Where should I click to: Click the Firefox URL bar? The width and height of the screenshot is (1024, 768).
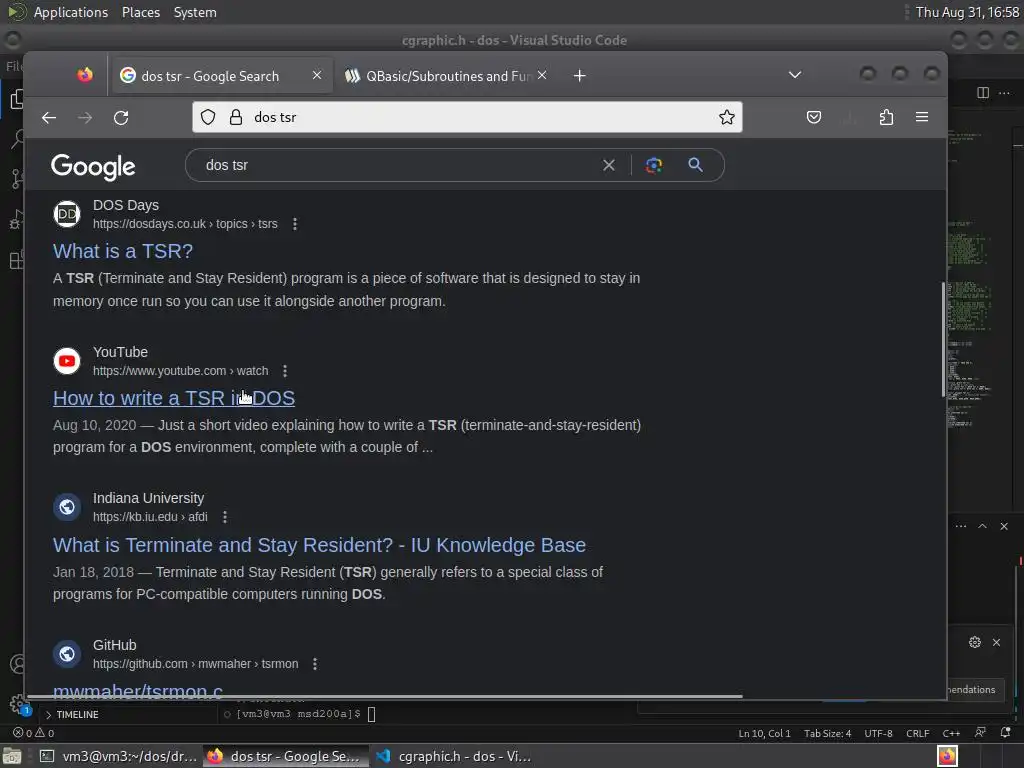467,117
